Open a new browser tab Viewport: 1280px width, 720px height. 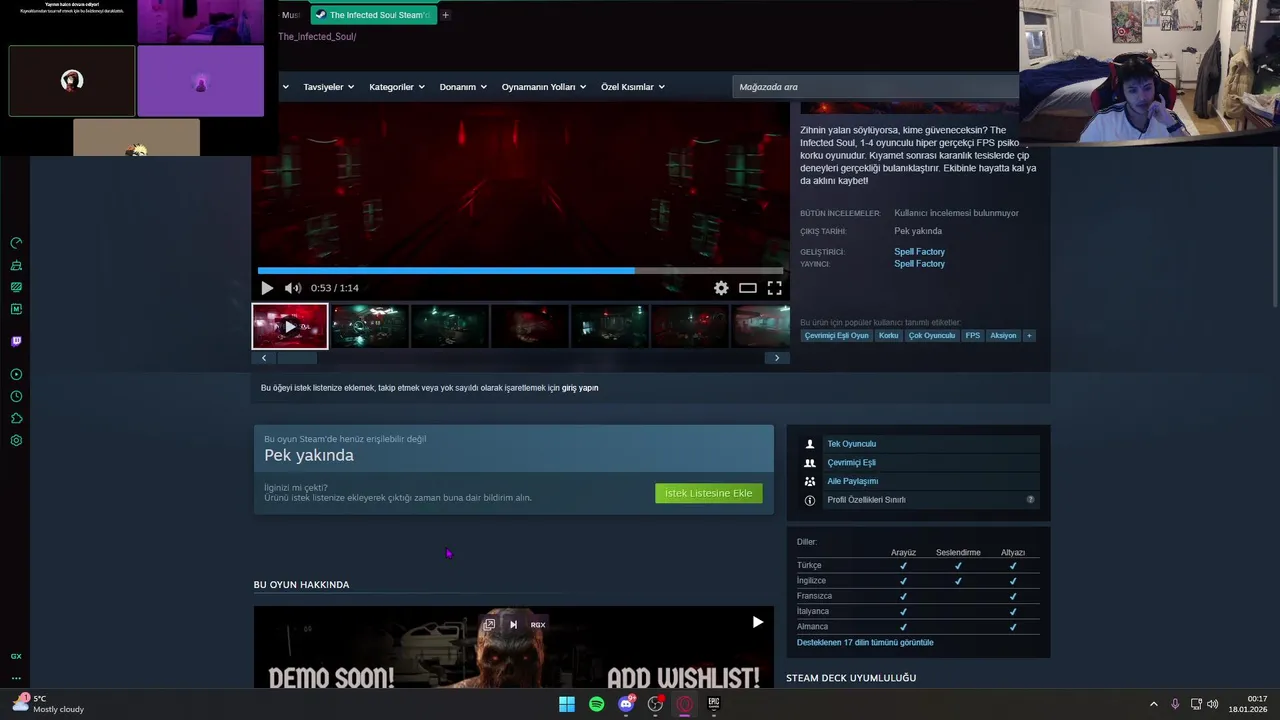pos(446,15)
